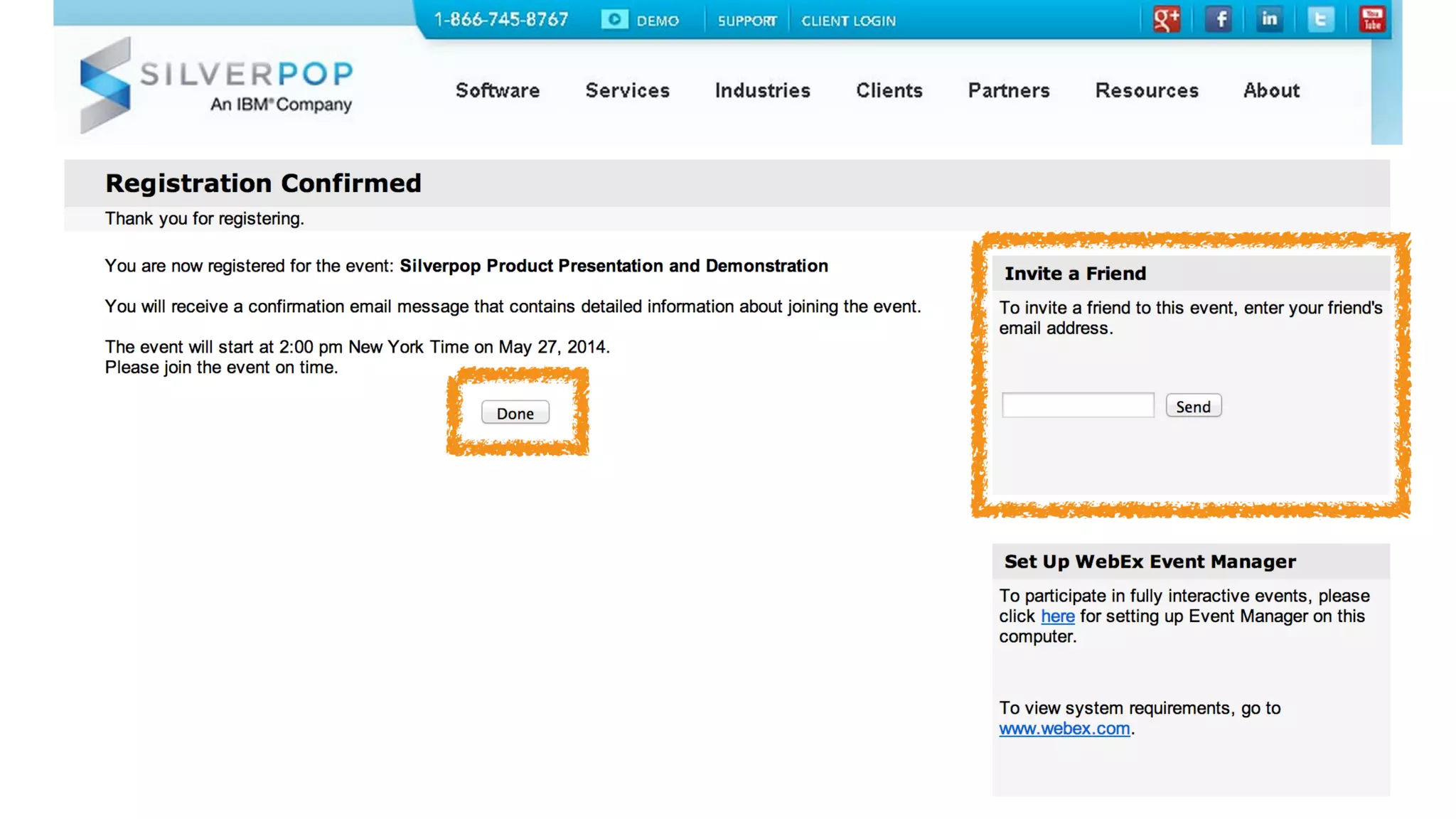Screen dimensions: 1456x819
Task: Click the Send invite button
Action: [x=1193, y=406]
